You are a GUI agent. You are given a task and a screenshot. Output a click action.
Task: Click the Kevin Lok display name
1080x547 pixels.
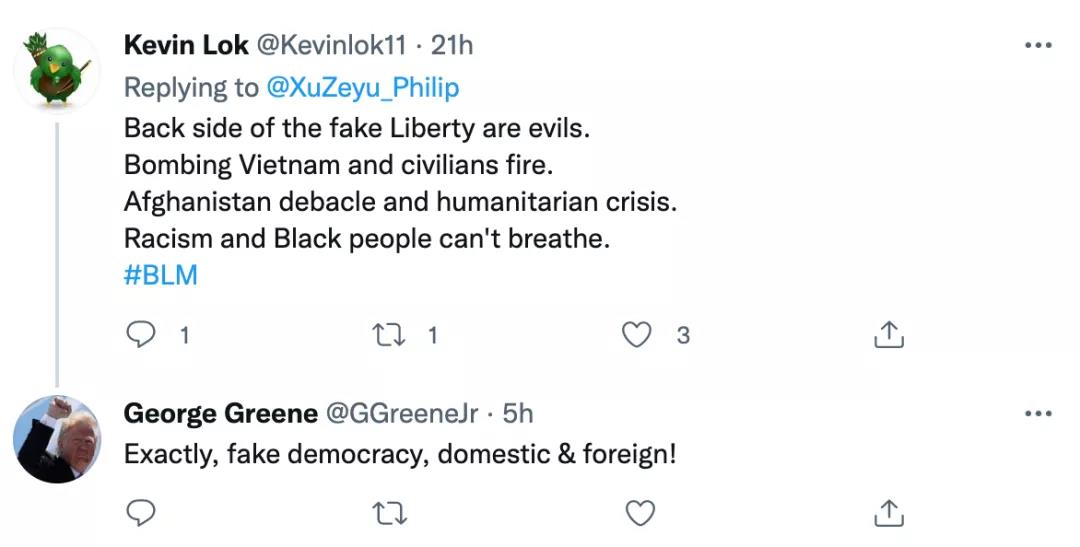point(186,46)
